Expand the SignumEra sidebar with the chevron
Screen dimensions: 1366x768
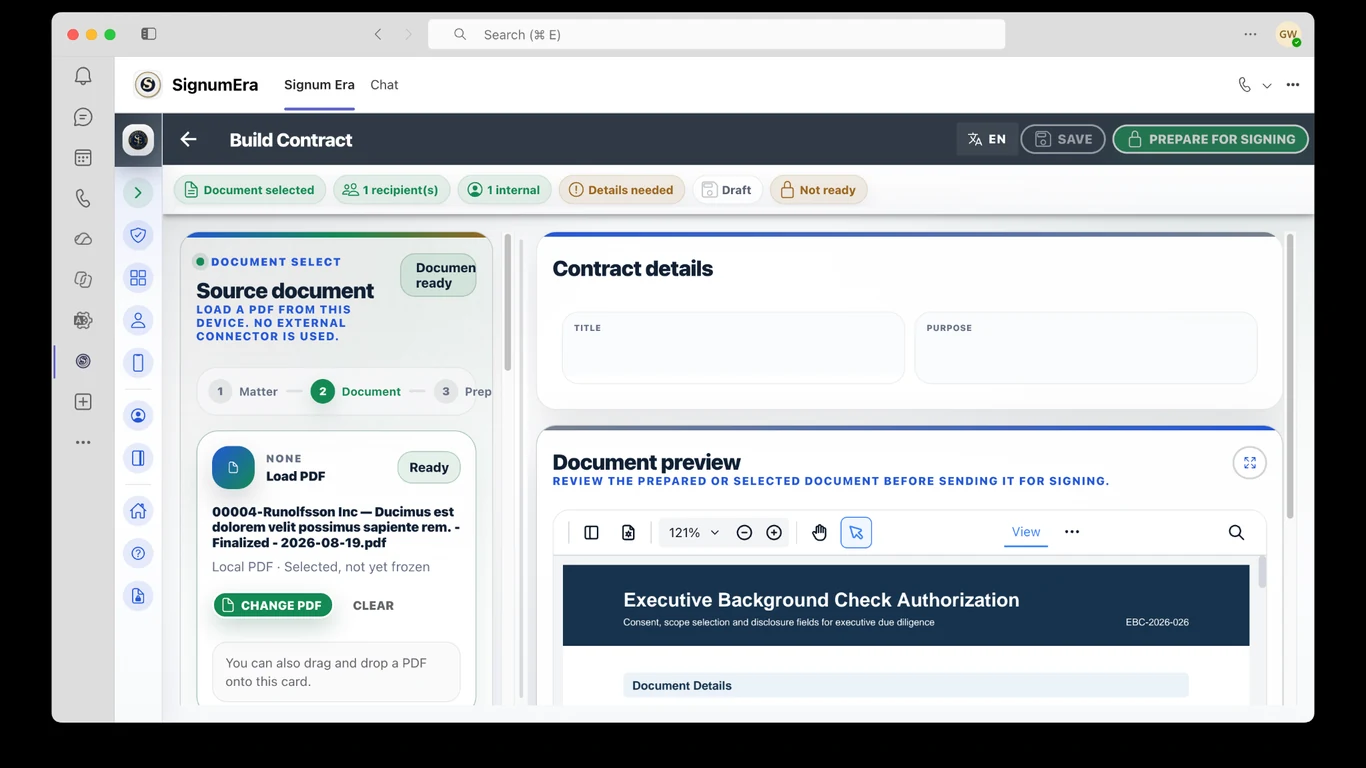pyautogui.click(x=138, y=192)
